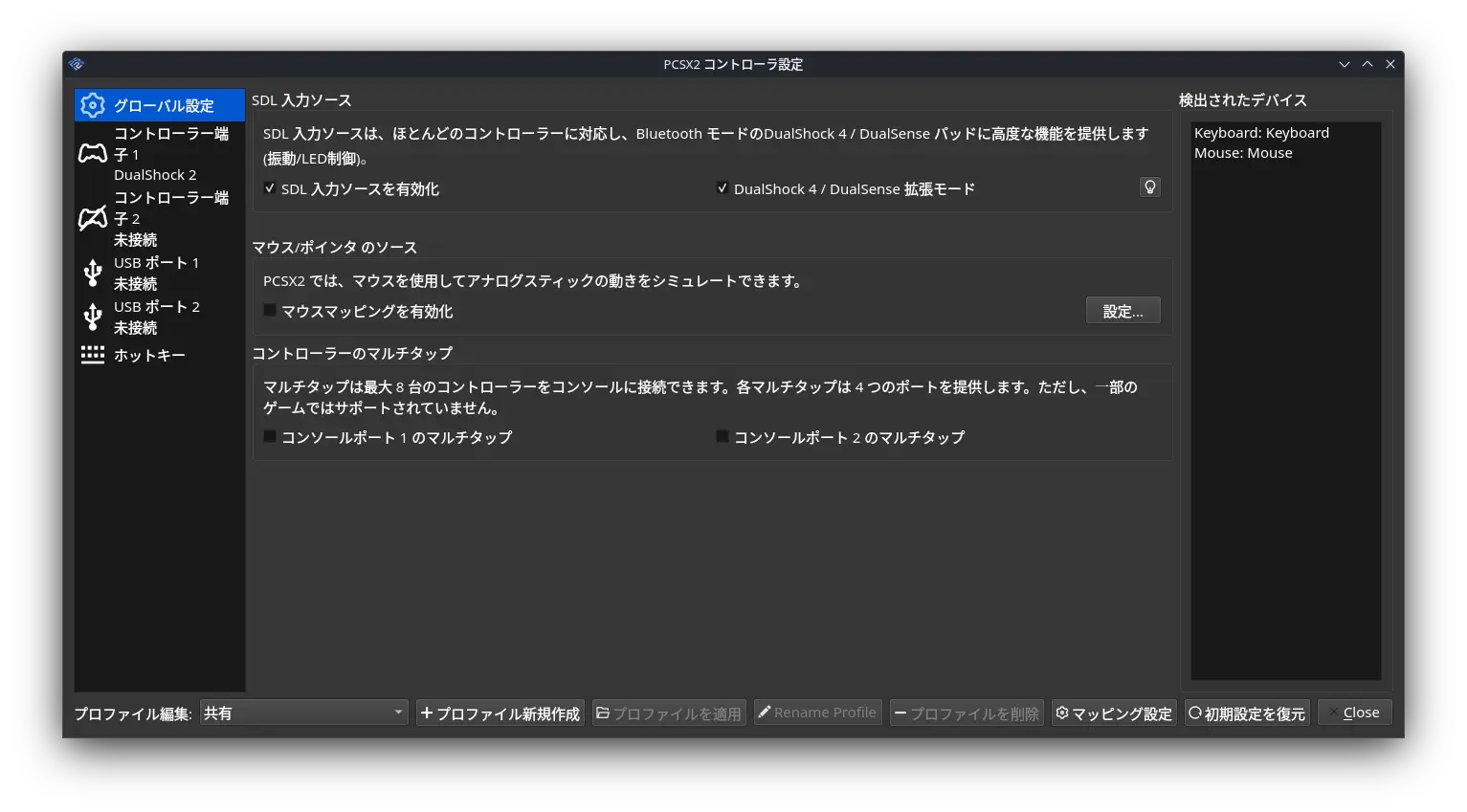The image size is (1467, 812).
Task: Select Mouse: Mouse in detected devices
Action: click(x=1243, y=153)
